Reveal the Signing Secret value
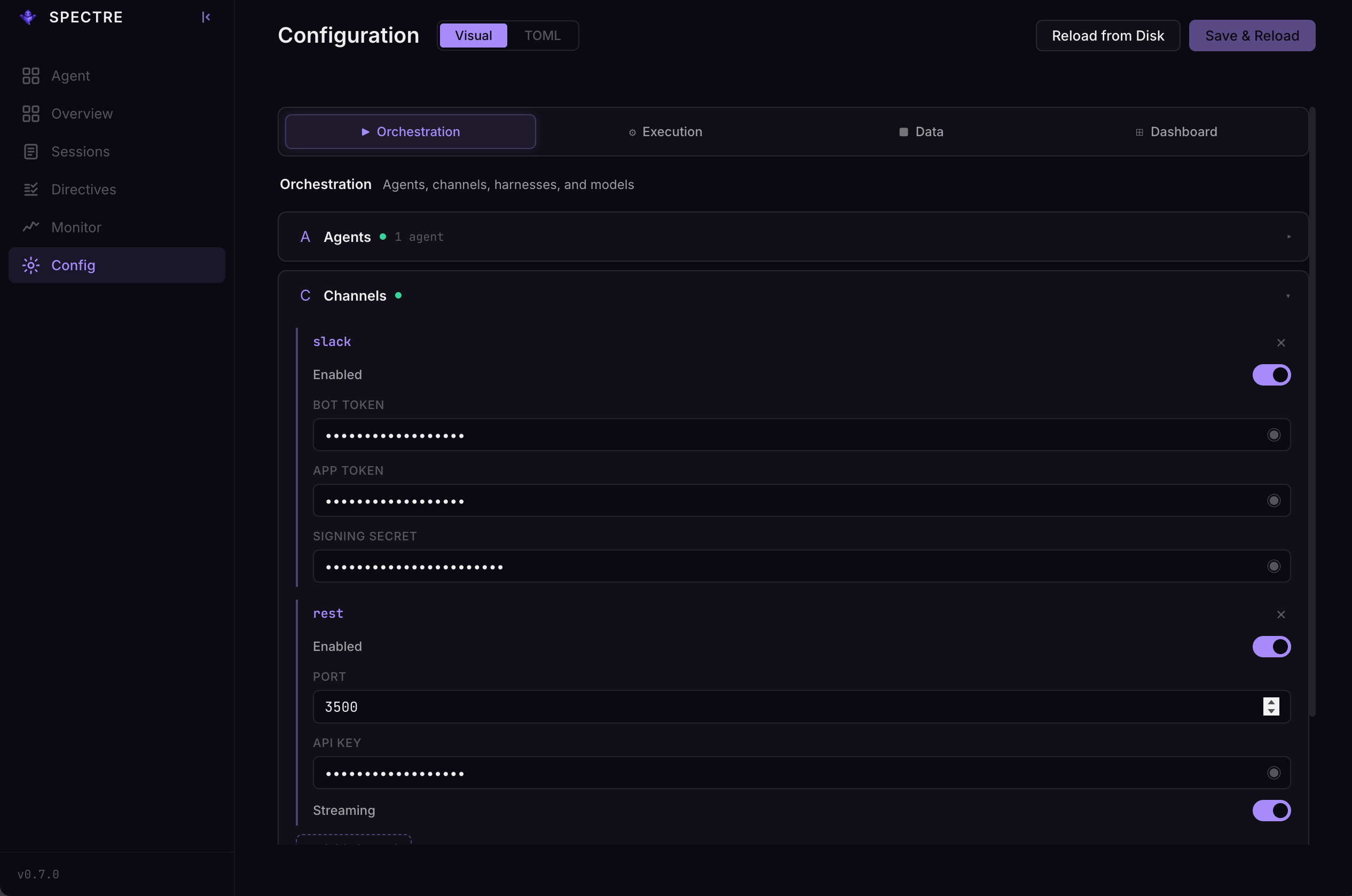 coord(1273,567)
